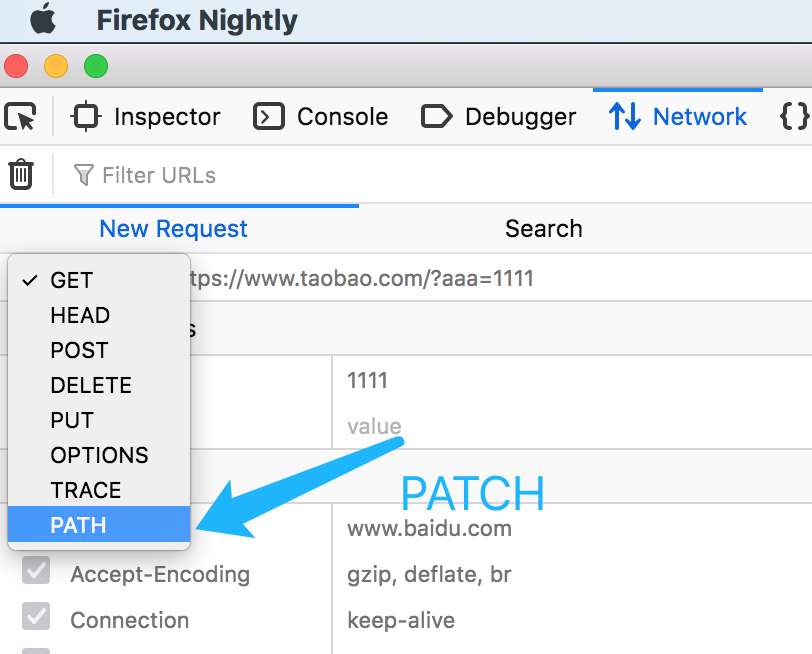
Task: Select POST request method
Action: tap(99, 350)
